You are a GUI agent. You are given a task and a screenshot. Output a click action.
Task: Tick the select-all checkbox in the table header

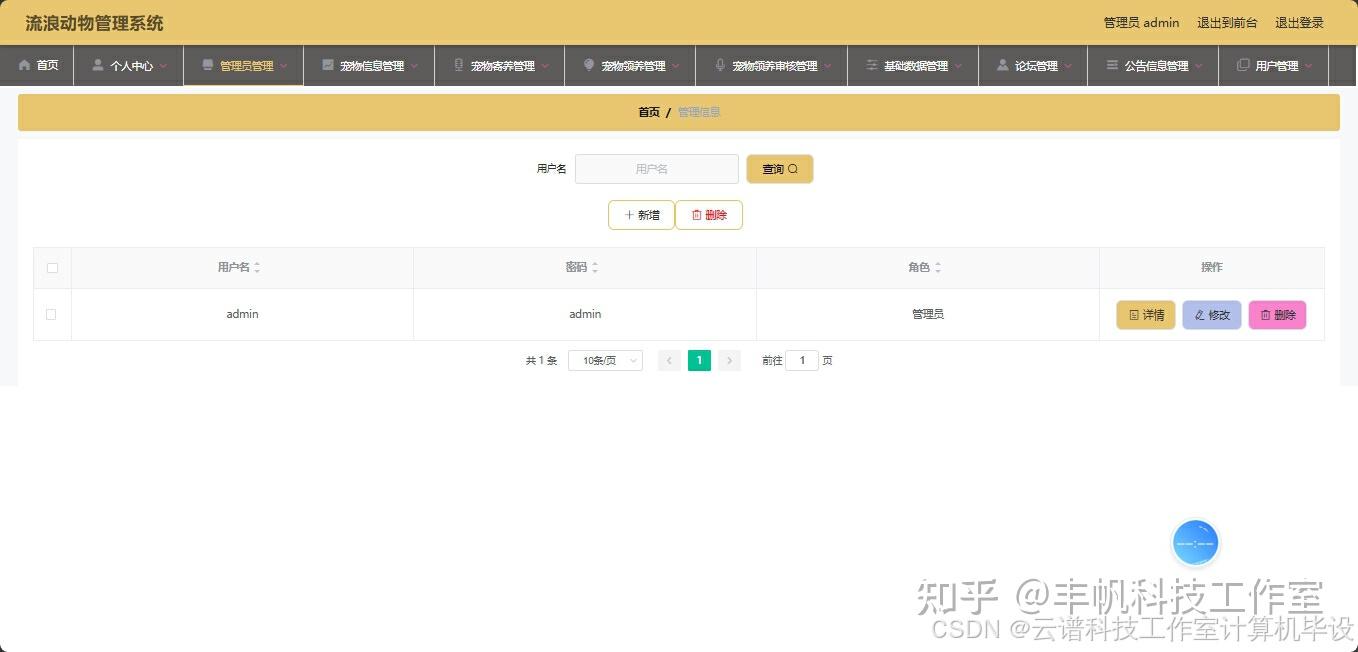coord(52,268)
